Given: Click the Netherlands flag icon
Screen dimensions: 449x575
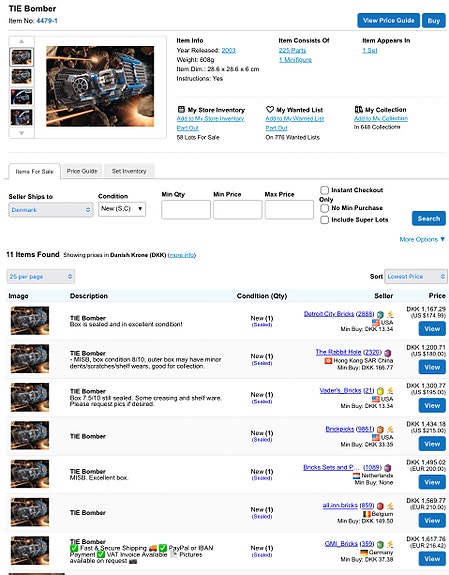Looking at the screenshot, I should click(x=356, y=476).
